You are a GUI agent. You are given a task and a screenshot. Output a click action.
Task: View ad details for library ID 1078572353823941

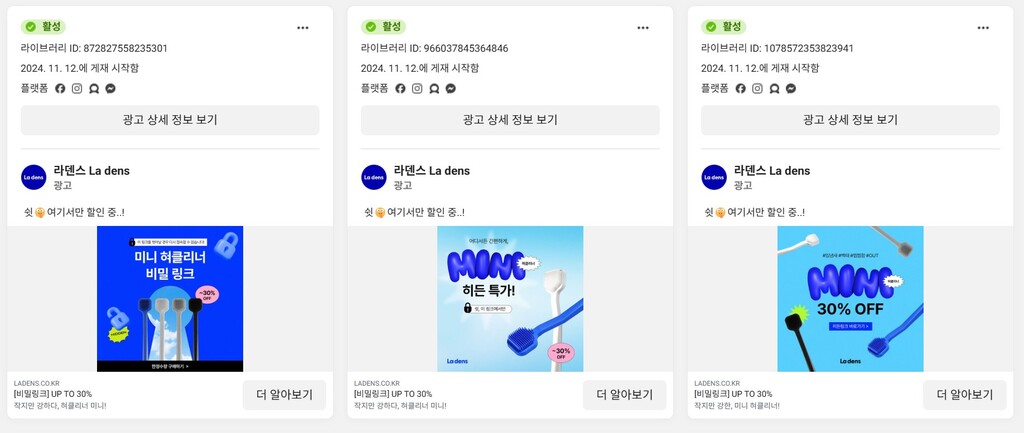[850, 120]
